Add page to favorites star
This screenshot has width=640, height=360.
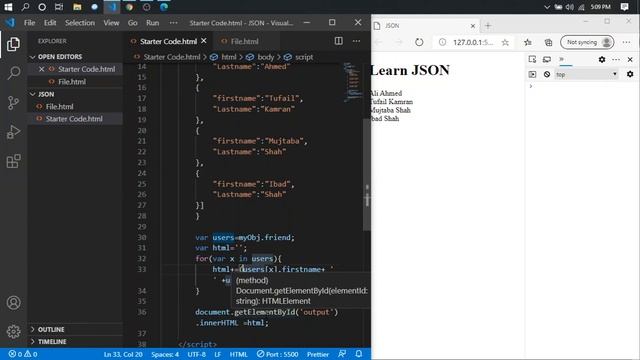tap(505, 42)
